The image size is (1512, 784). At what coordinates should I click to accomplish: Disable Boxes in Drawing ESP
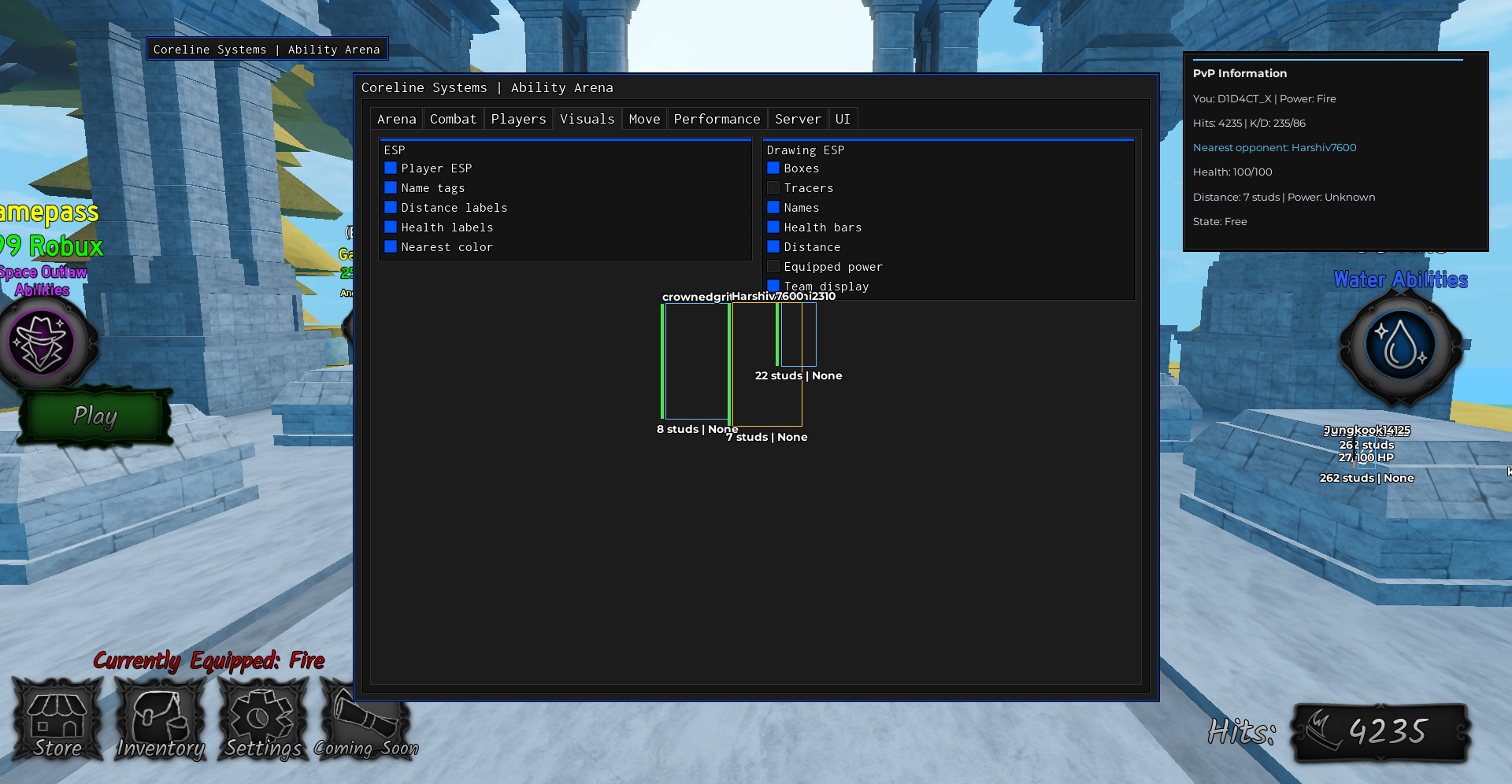[773, 168]
